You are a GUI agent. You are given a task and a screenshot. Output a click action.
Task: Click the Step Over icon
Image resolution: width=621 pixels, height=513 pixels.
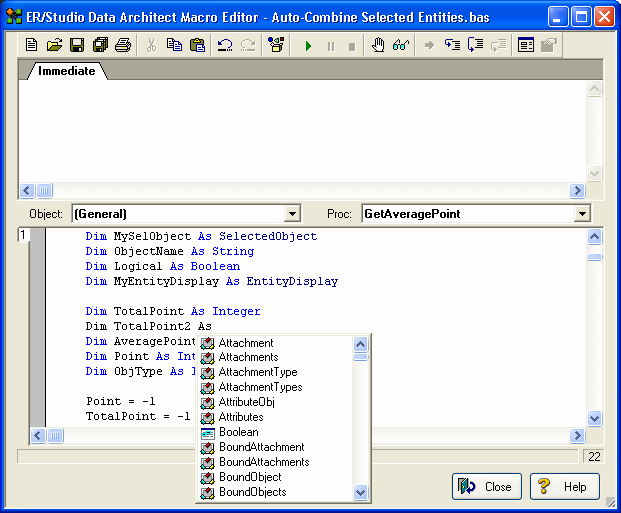[x=475, y=45]
